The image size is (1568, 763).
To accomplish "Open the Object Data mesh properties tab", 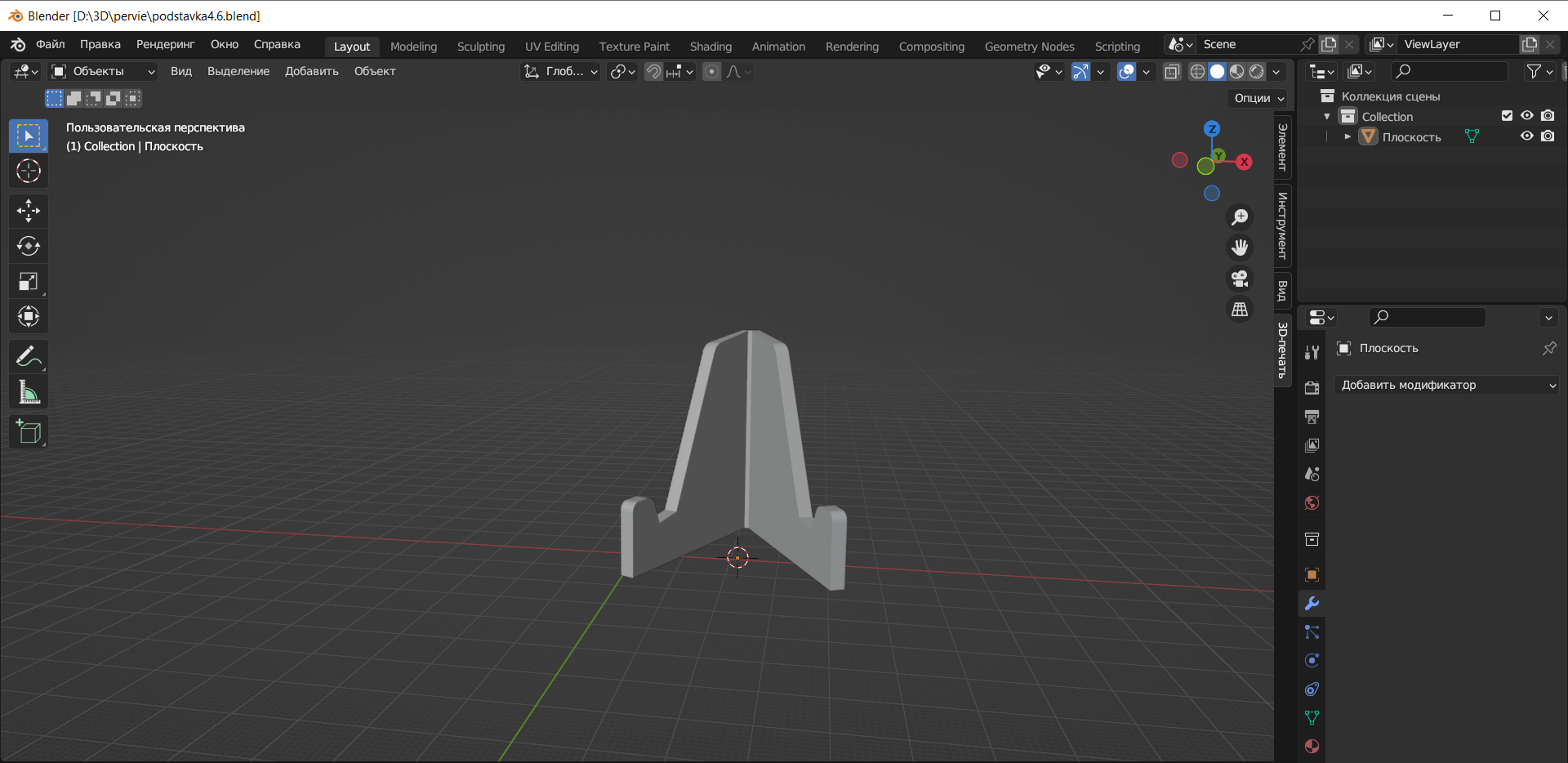I will tap(1312, 717).
